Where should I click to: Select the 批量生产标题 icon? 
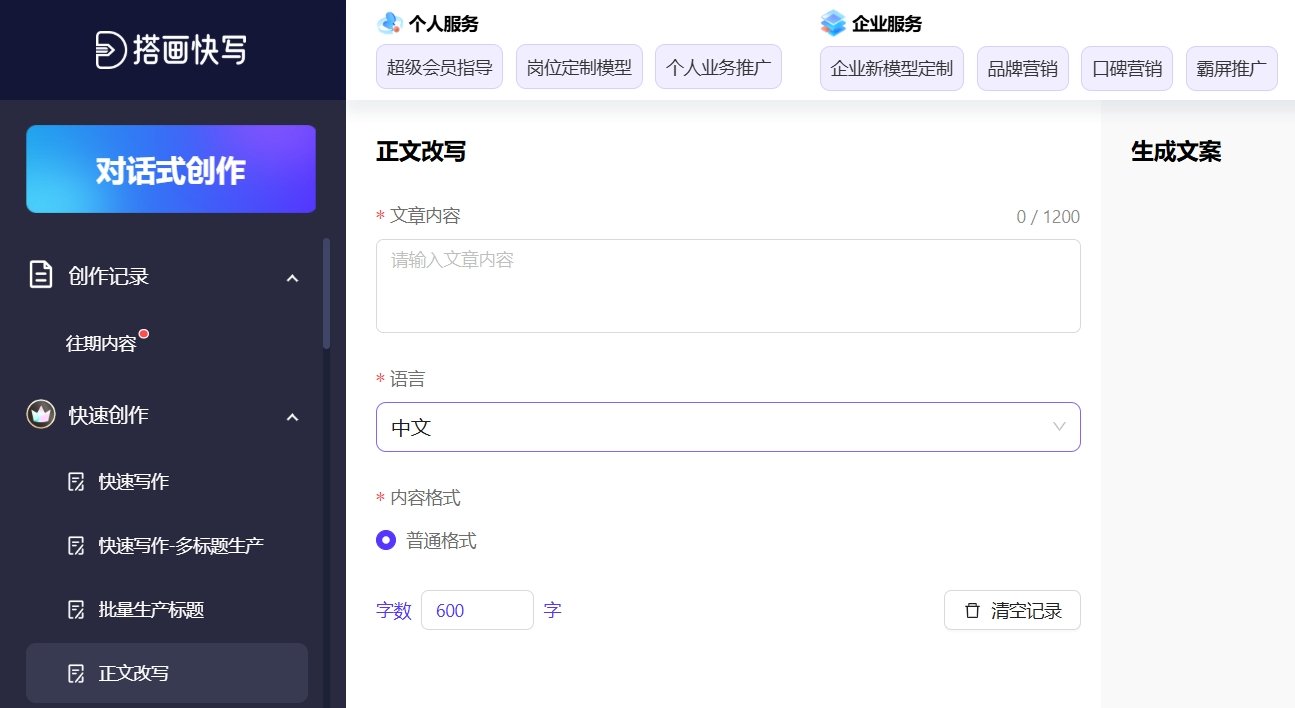pos(75,609)
